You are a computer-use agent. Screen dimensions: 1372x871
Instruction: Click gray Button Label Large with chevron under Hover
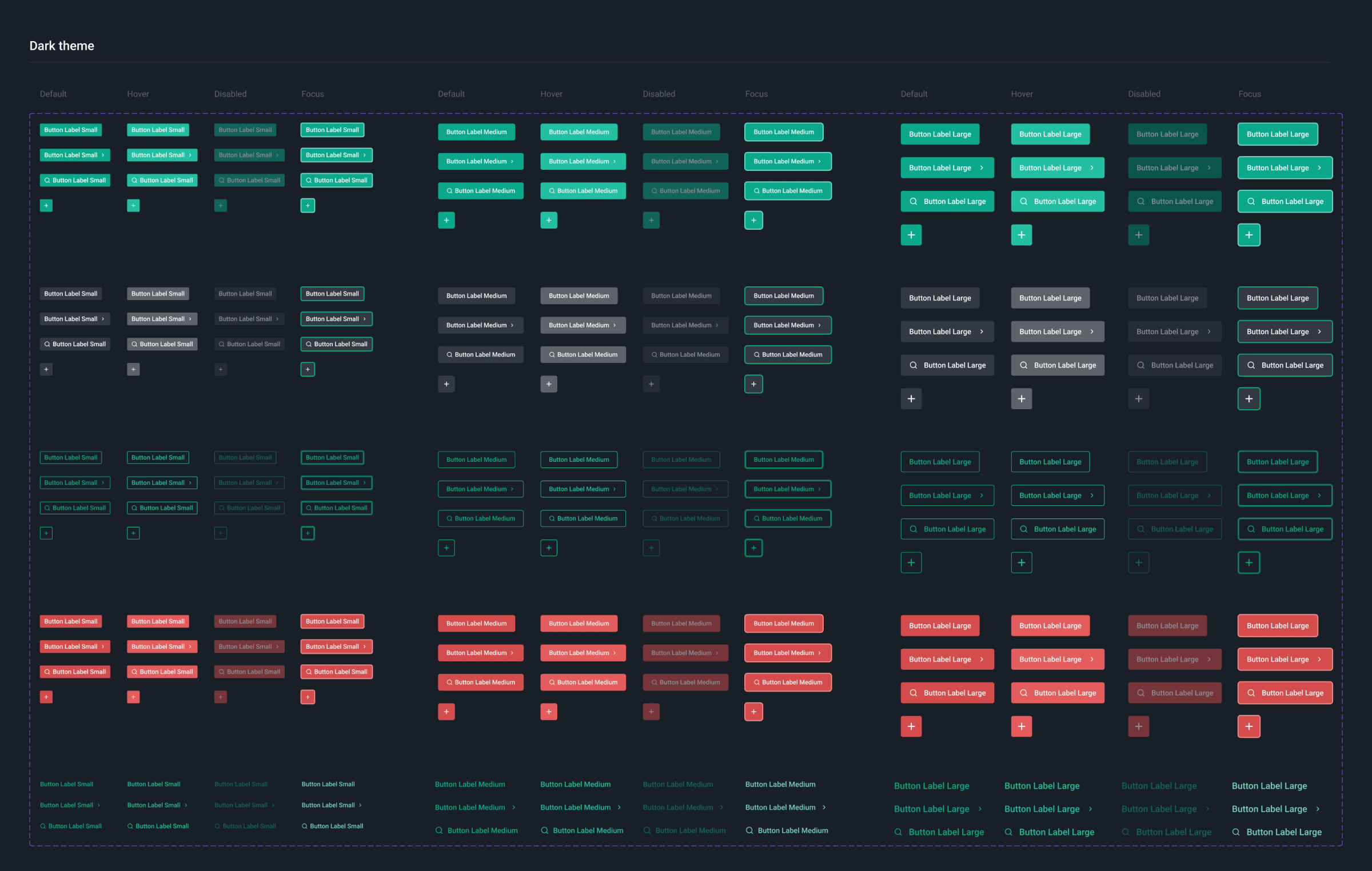click(1058, 332)
